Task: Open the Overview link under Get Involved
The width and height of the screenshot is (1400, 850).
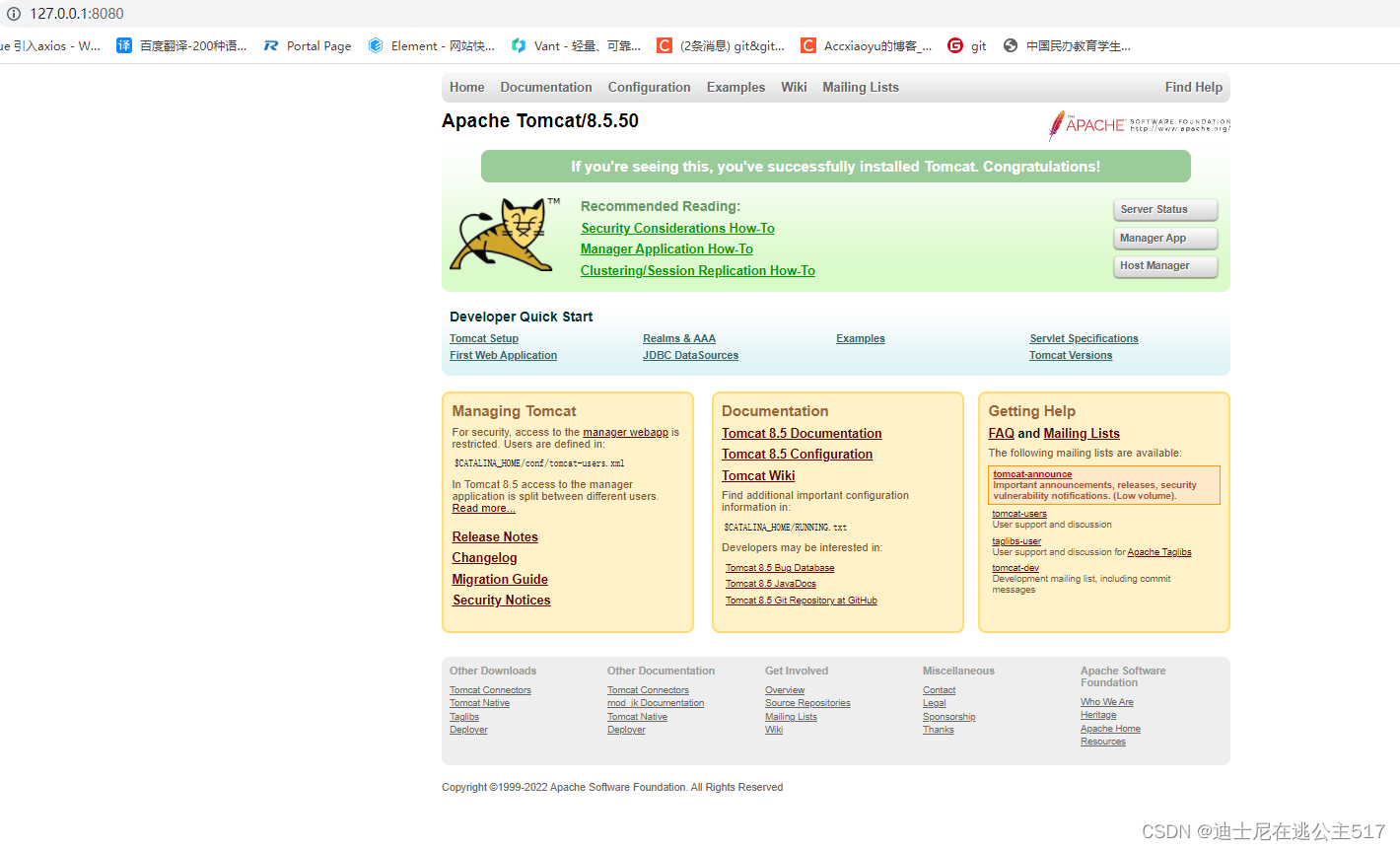Action: click(x=785, y=690)
